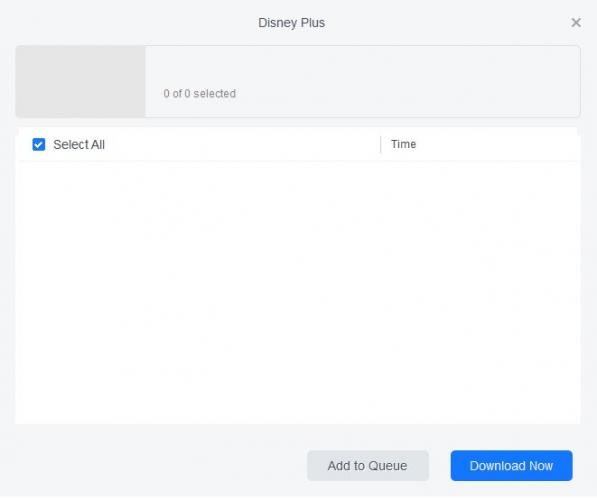Click the Add to Queue button

(x=368, y=465)
